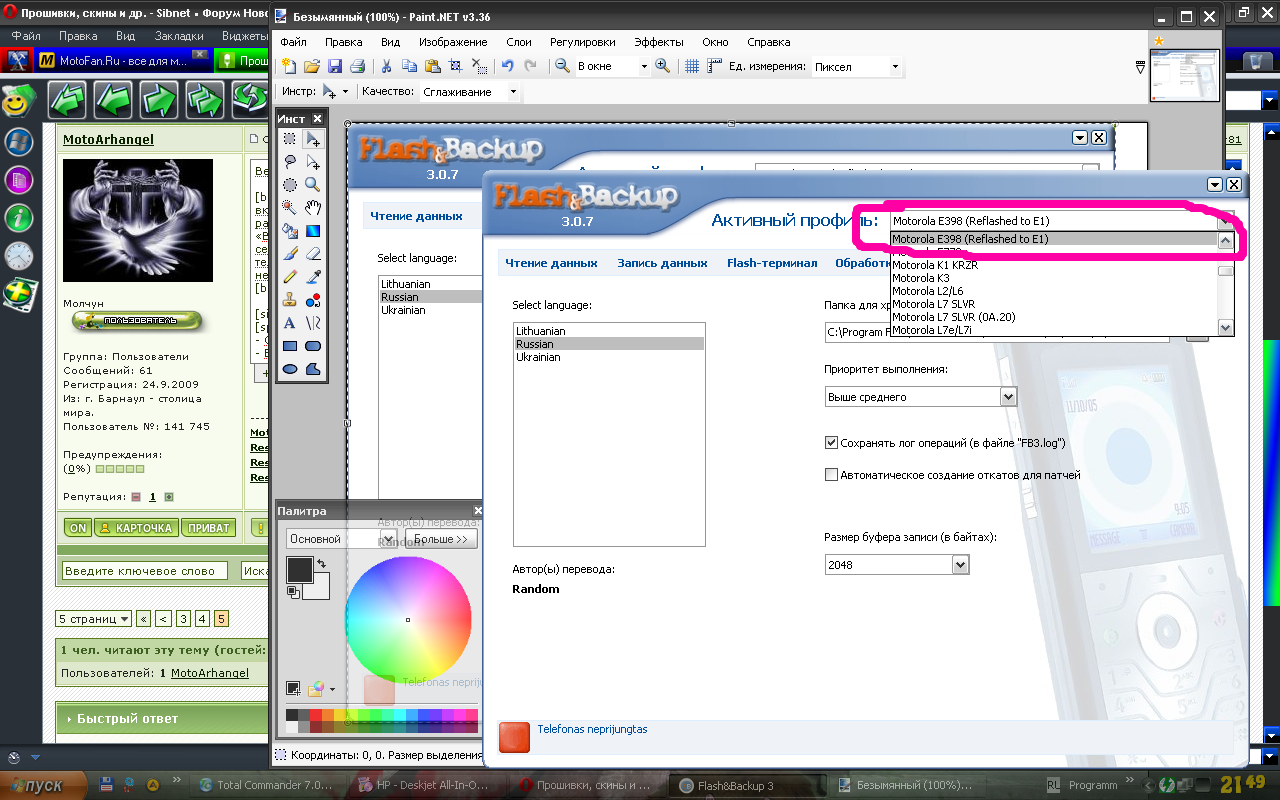Choose the primary color swatch
The height and width of the screenshot is (800, 1280).
click(x=299, y=570)
